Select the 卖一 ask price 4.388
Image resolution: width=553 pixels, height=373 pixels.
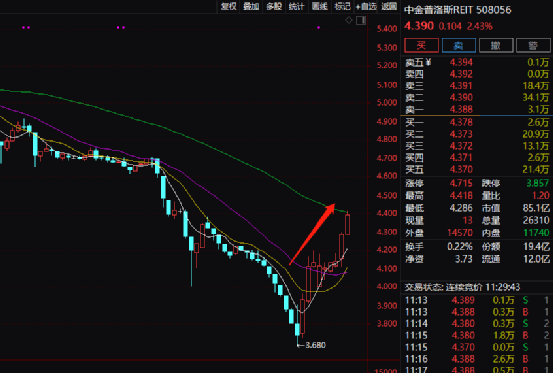[x=461, y=109]
